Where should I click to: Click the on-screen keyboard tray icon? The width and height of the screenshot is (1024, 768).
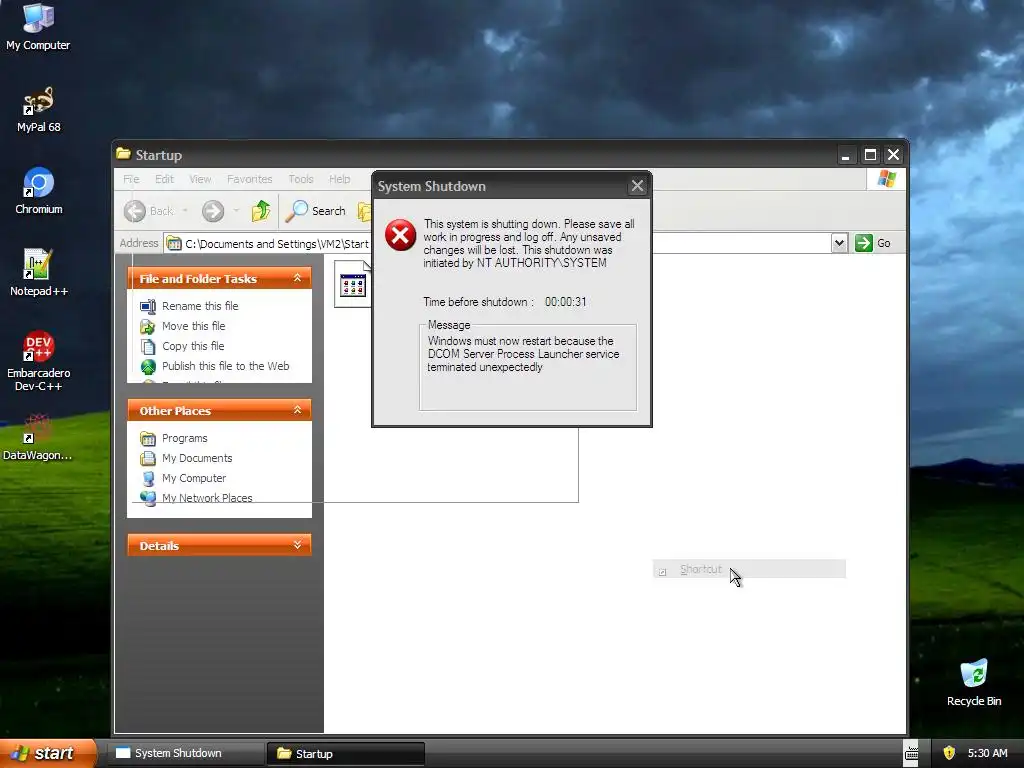(912, 753)
